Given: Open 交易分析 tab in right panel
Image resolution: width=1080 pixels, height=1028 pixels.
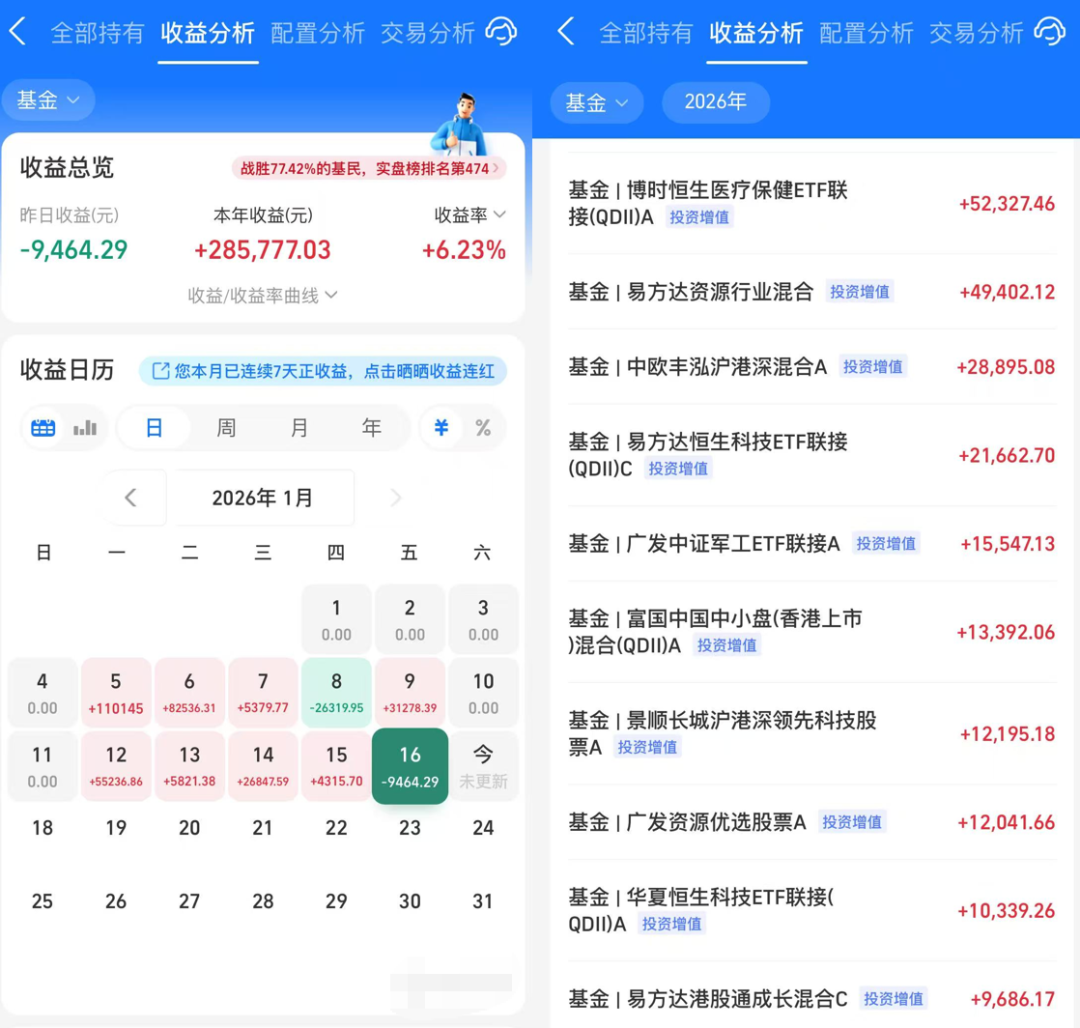Looking at the screenshot, I should coord(976,32).
